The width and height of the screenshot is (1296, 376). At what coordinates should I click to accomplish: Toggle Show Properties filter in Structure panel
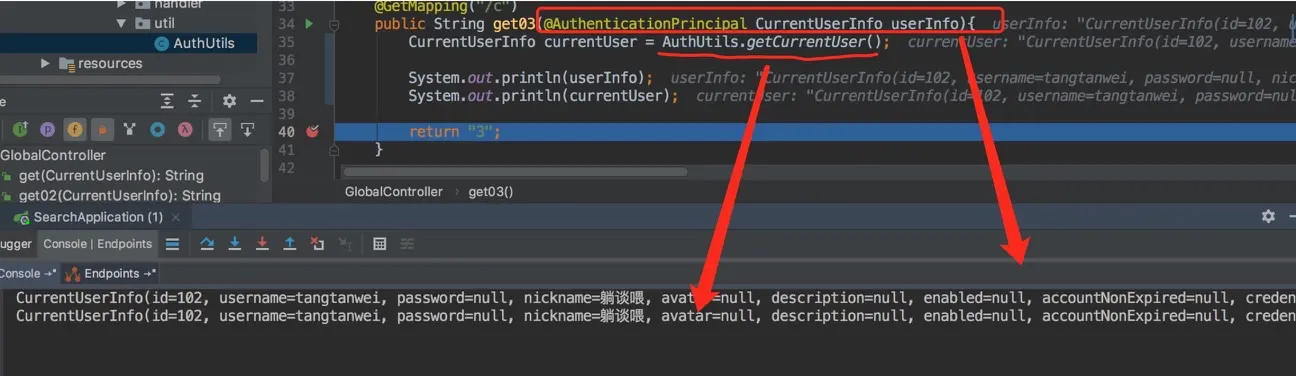coord(47,129)
